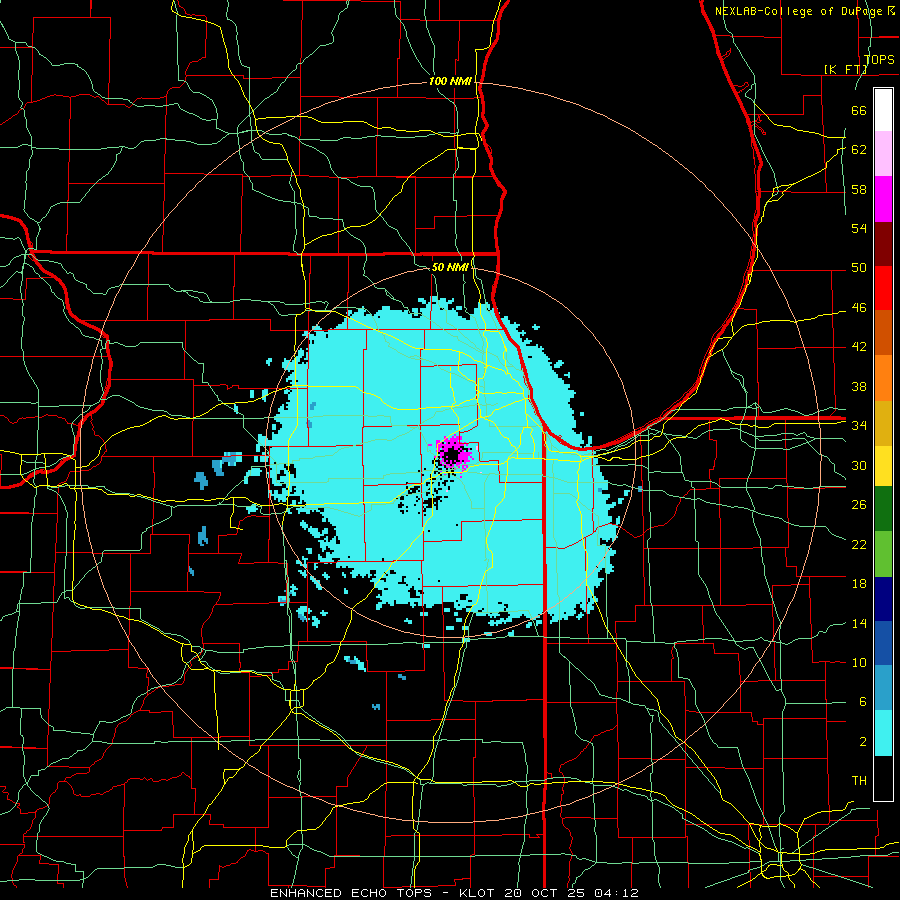Click the 22 value on the legend
Image resolution: width=900 pixels, height=900 pixels.
[859, 544]
